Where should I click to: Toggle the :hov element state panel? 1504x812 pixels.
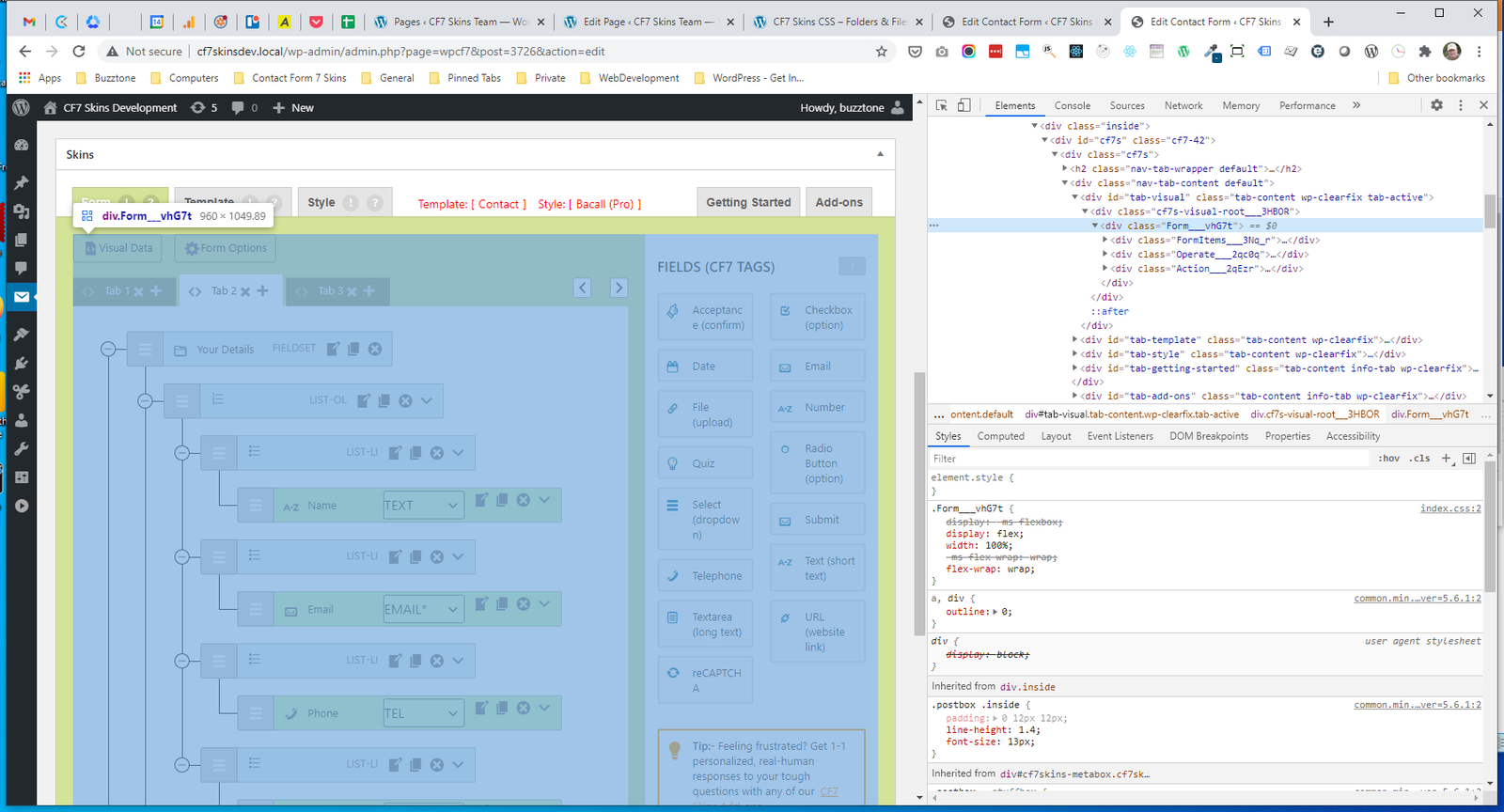point(1388,459)
